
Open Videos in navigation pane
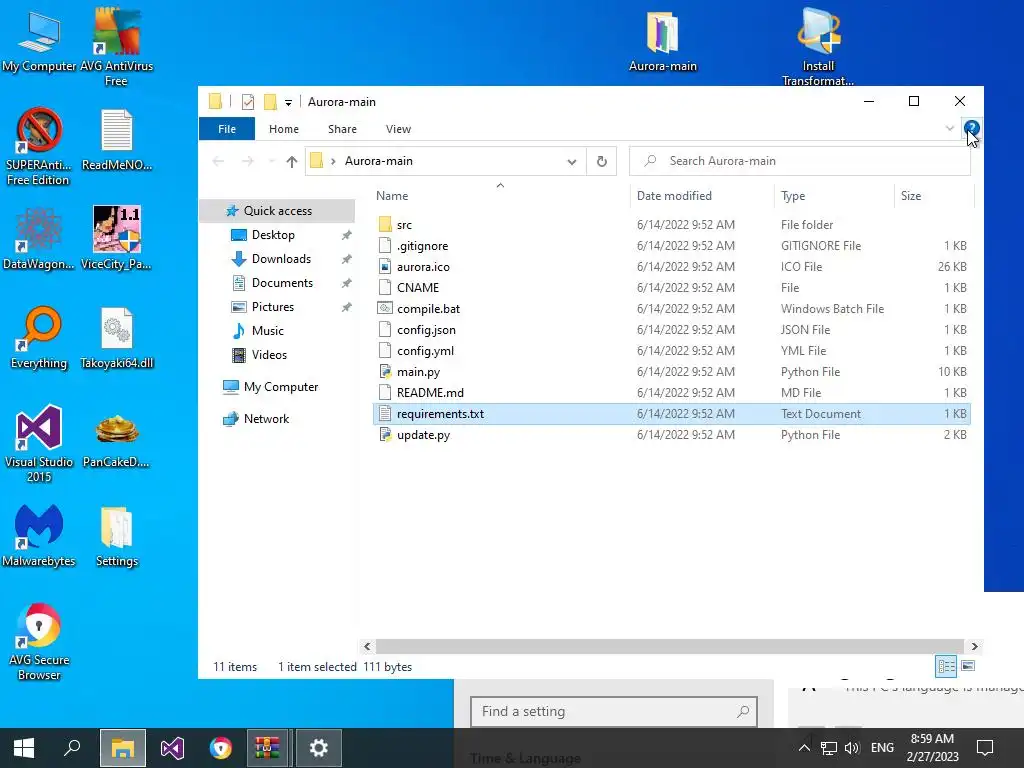(x=269, y=355)
